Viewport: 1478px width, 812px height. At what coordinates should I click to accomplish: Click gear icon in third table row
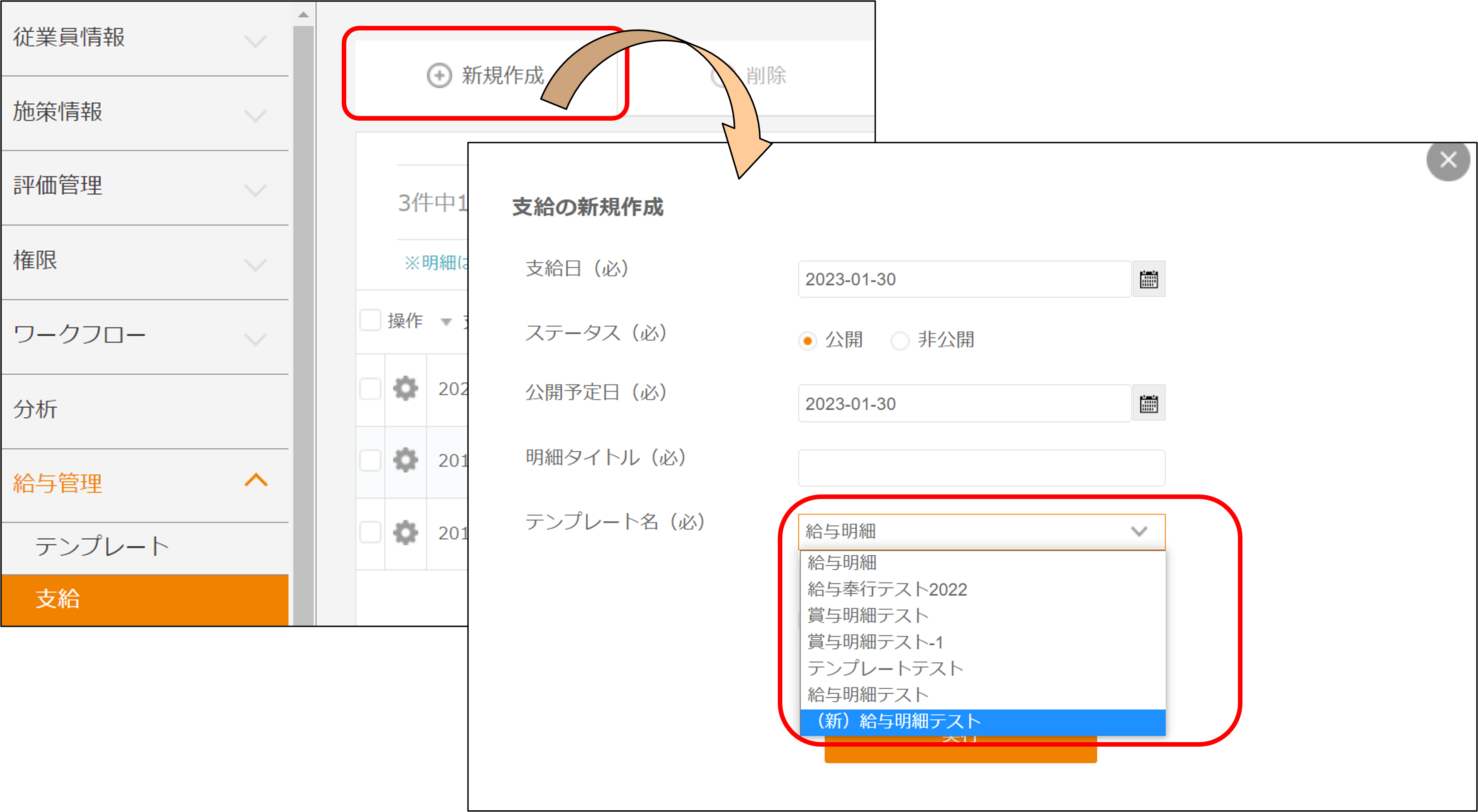tap(405, 533)
